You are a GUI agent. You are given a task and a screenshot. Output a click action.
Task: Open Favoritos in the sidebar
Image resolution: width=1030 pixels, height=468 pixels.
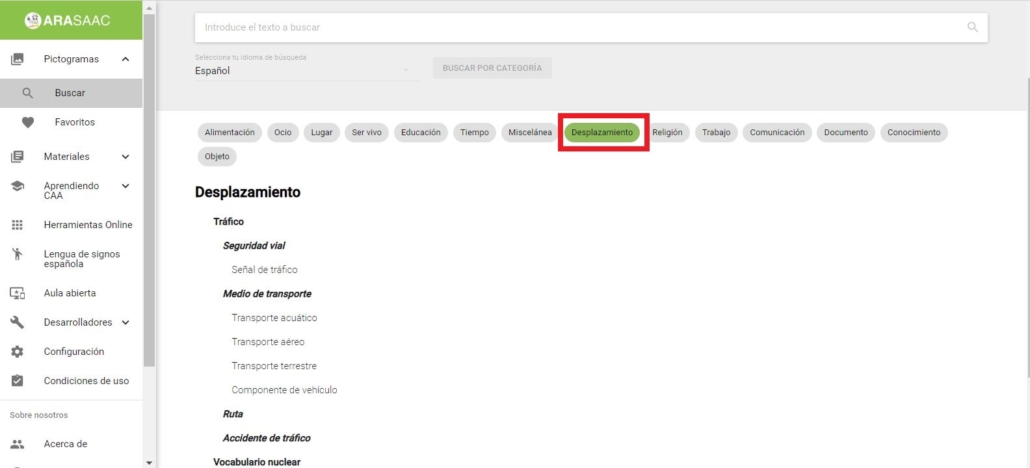tap(71, 122)
